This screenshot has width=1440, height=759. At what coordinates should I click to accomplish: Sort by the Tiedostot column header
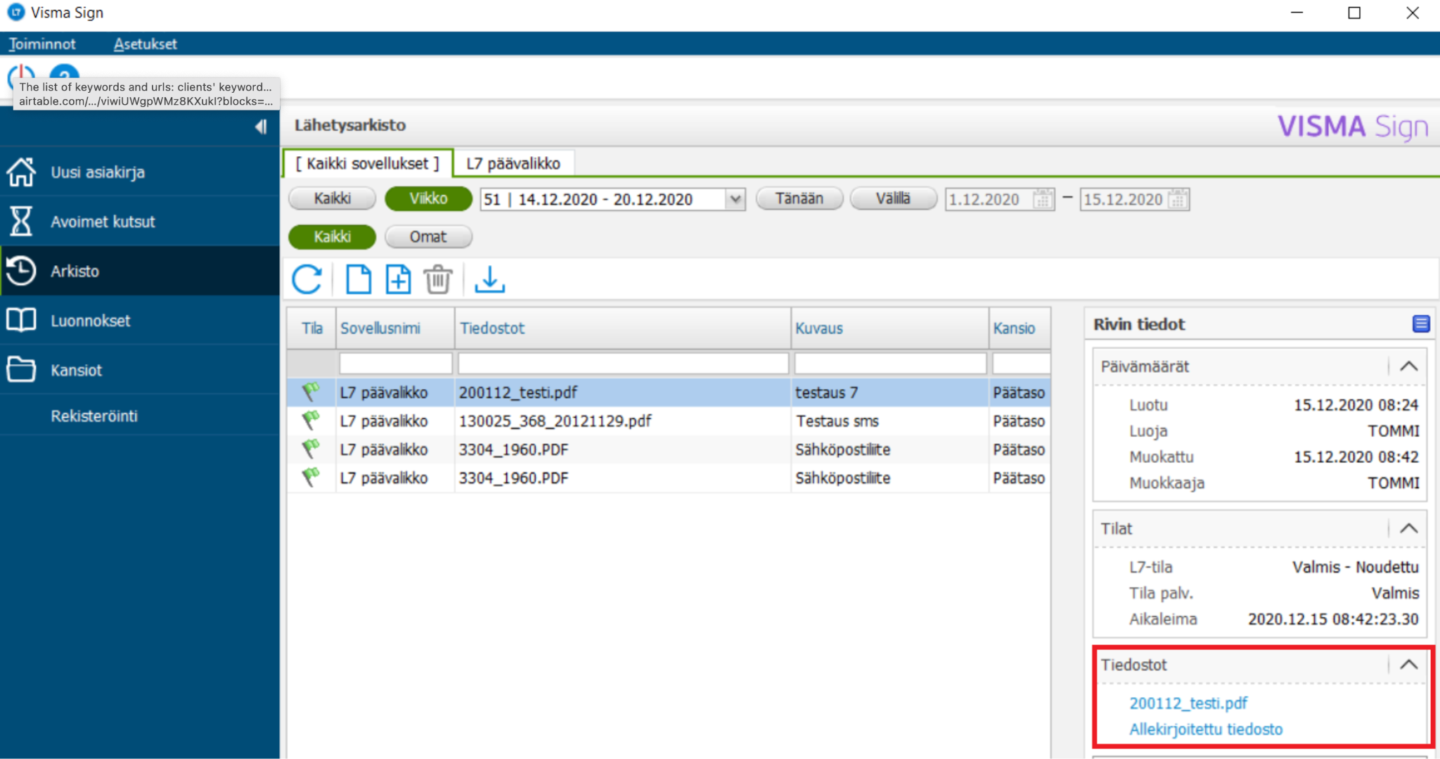tap(623, 328)
